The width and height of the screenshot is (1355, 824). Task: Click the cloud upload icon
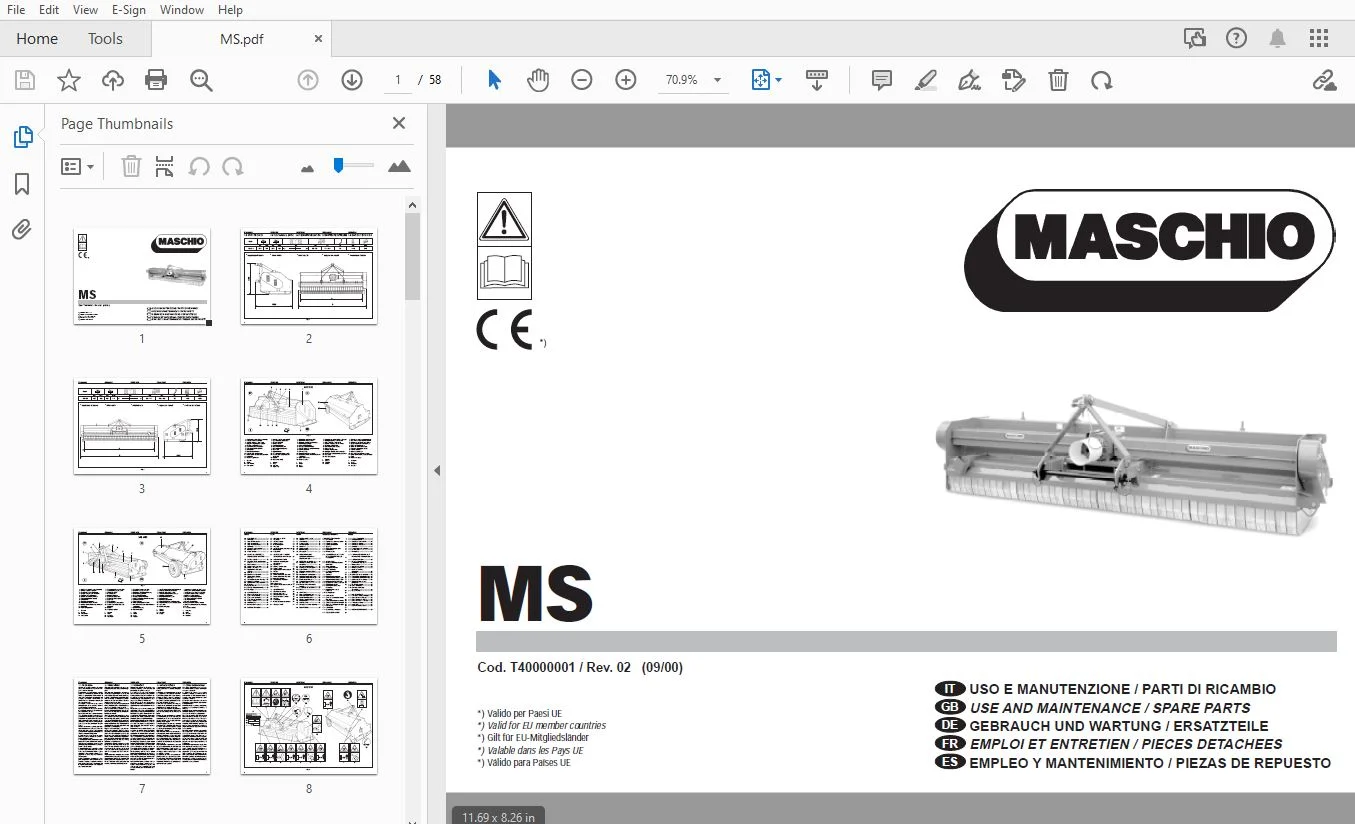click(113, 80)
